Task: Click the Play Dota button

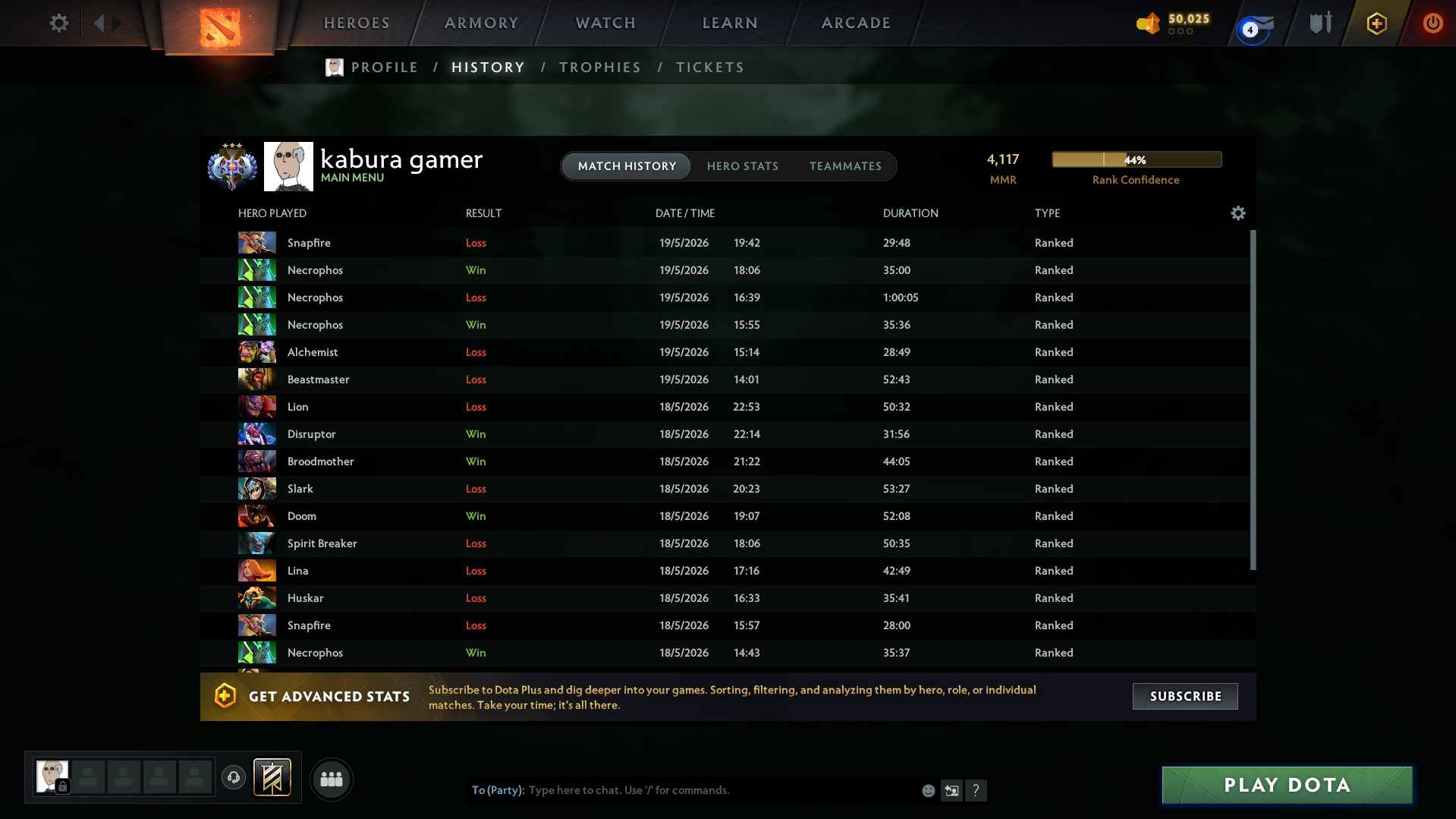Action: [1288, 785]
